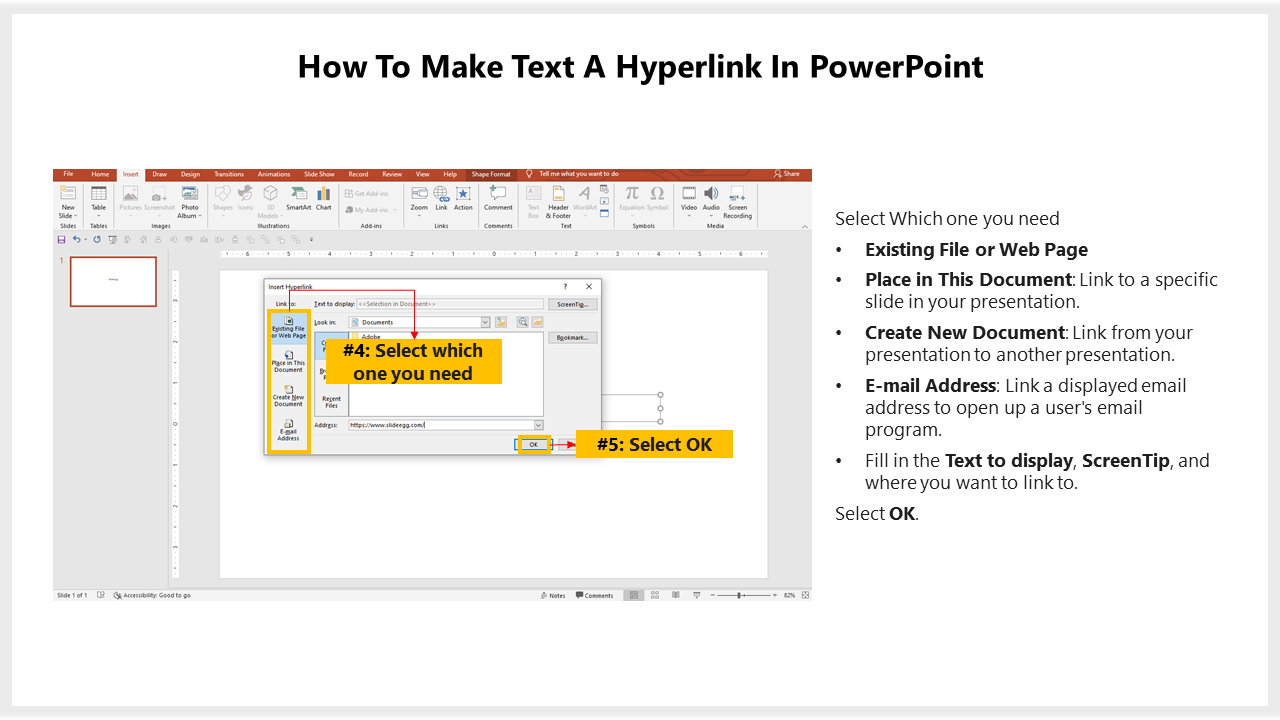The height and width of the screenshot is (720, 1280).
Task: Expand the Look in Documents dropdown
Action: click(x=486, y=322)
